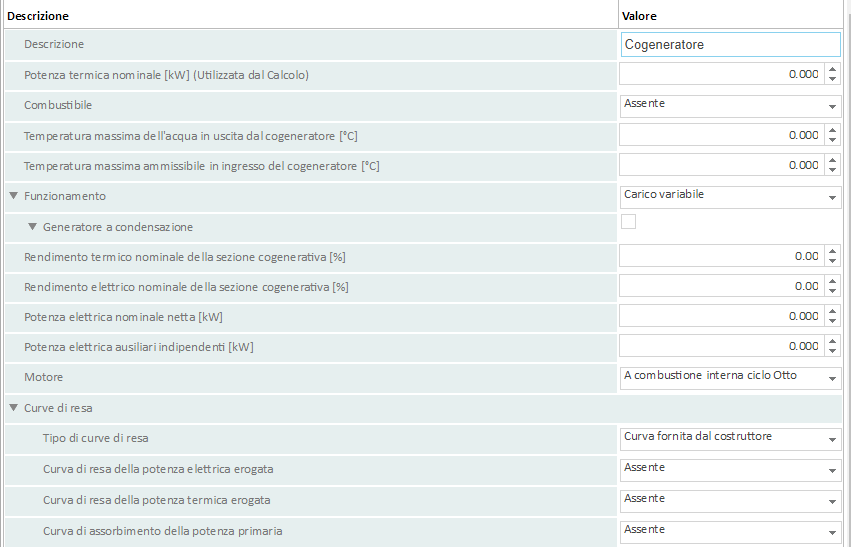This screenshot has height=547, width=851.
Task: Open Curva di resa potenza elettrica erogata dropdown
Action: pos(731,470)
